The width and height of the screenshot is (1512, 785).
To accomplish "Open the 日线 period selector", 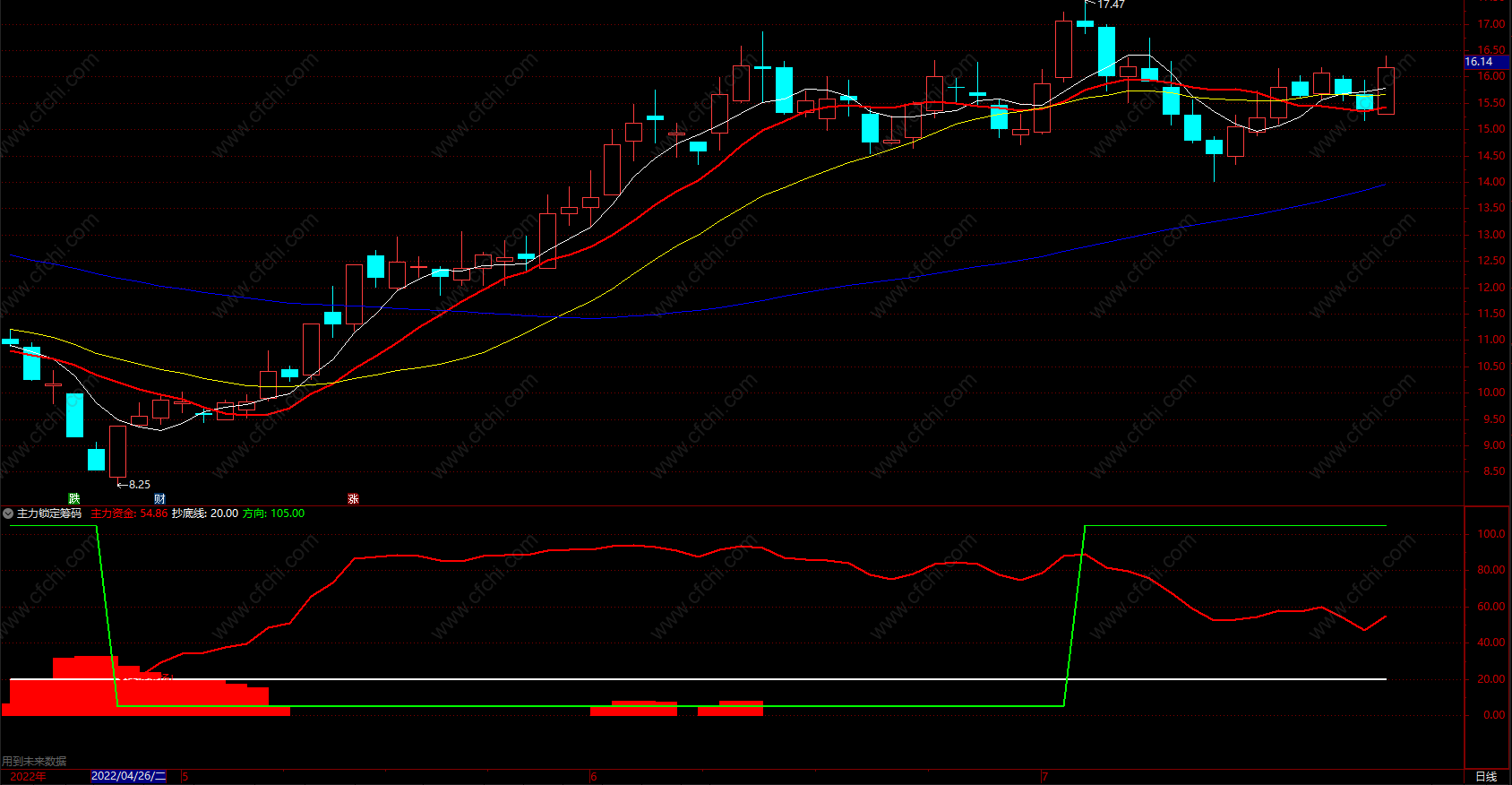I will (x=1486, y=776).
